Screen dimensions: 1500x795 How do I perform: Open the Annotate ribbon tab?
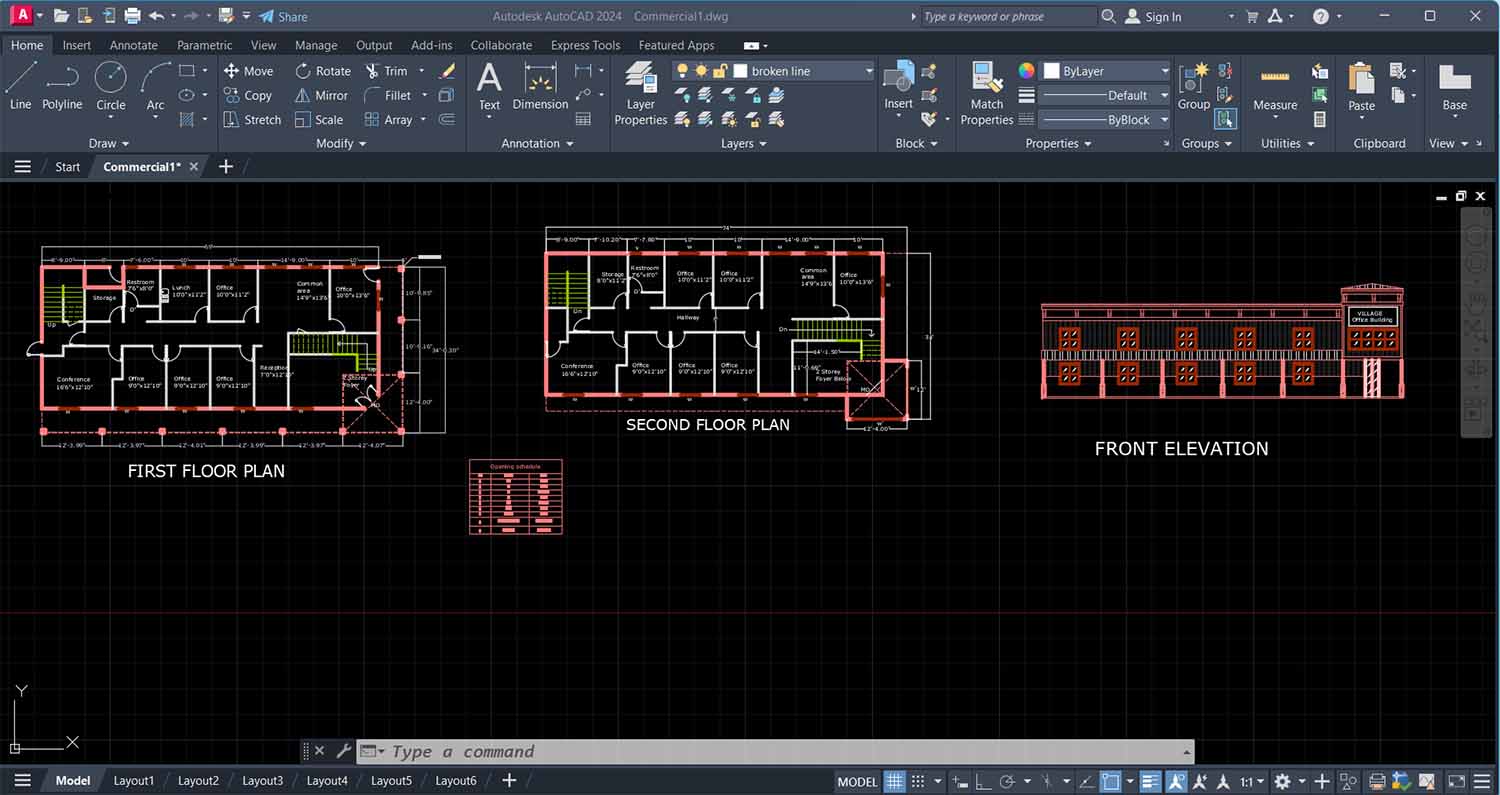tap(133, 45)
